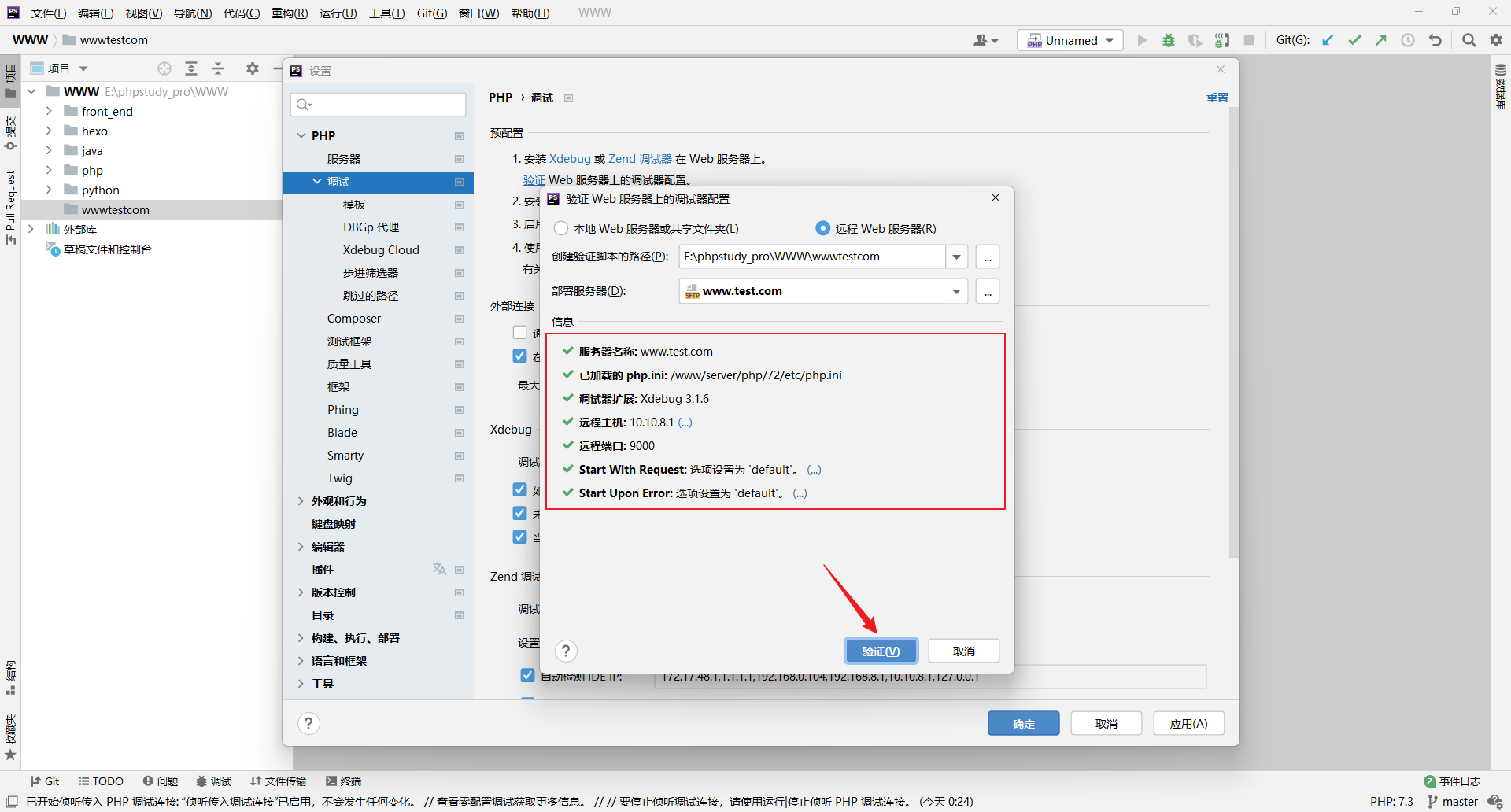Open Search Everywhere magnifier icon
The image size is (1511, 812).
pyautogui.click(x=1469, y=40)
